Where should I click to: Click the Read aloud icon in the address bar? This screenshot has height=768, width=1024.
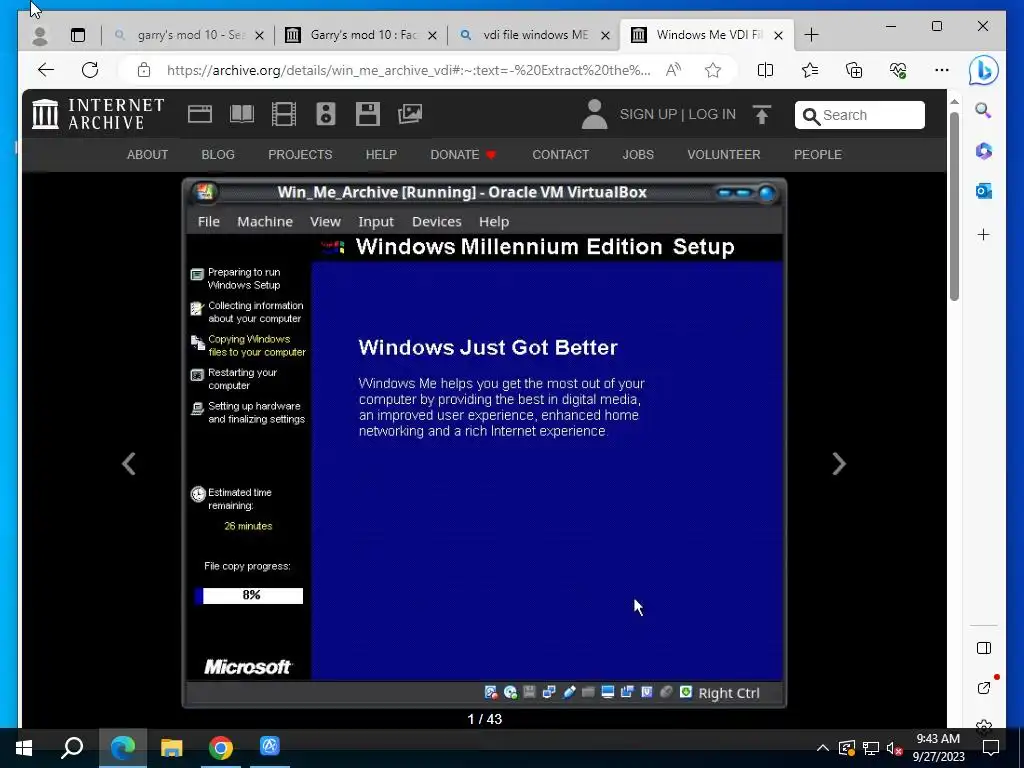pyautogui.click(x=673, y=70)
